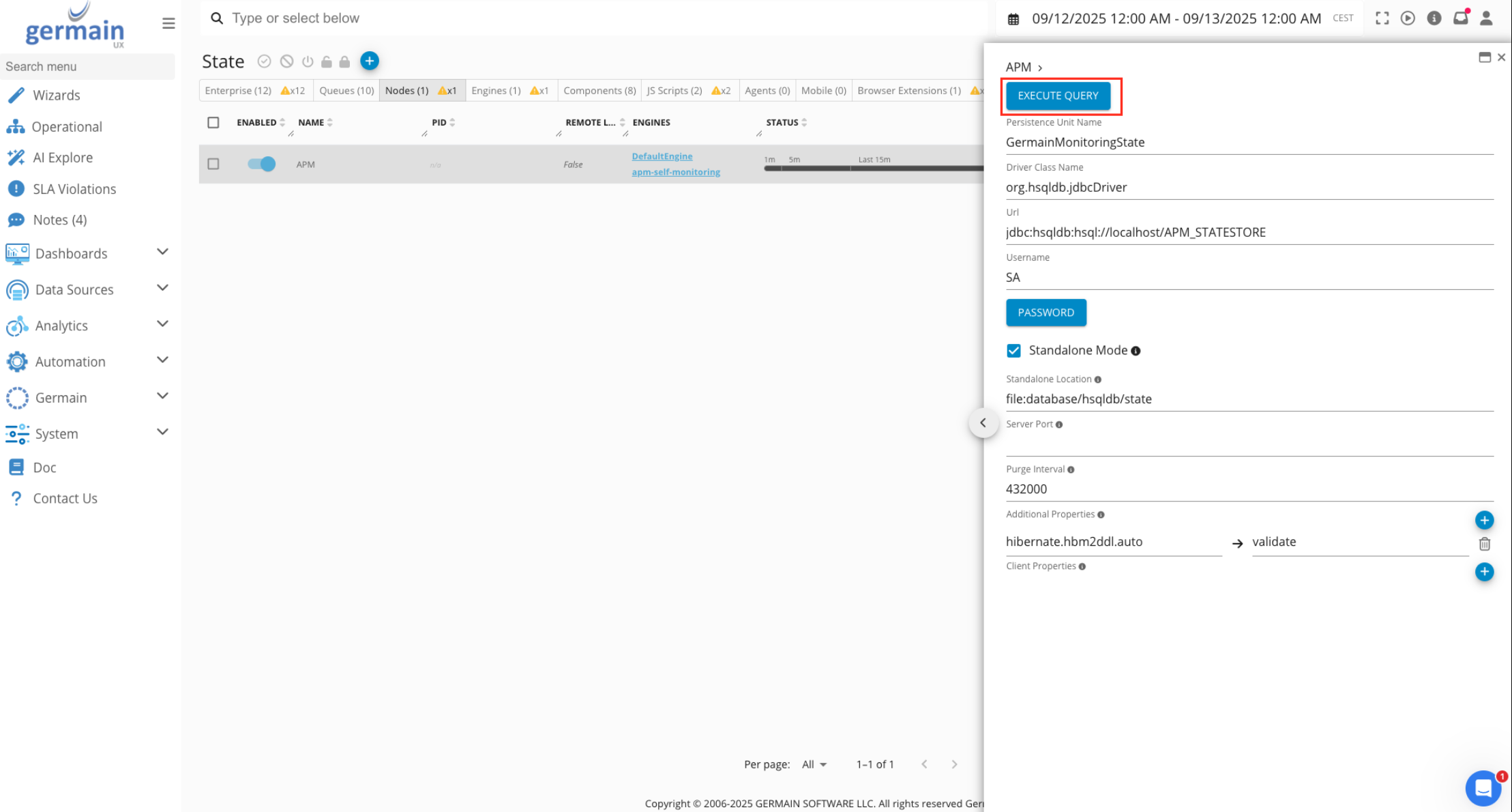Open the Per page All dropdown
The image size is (1512, 812).
(814, 764)
